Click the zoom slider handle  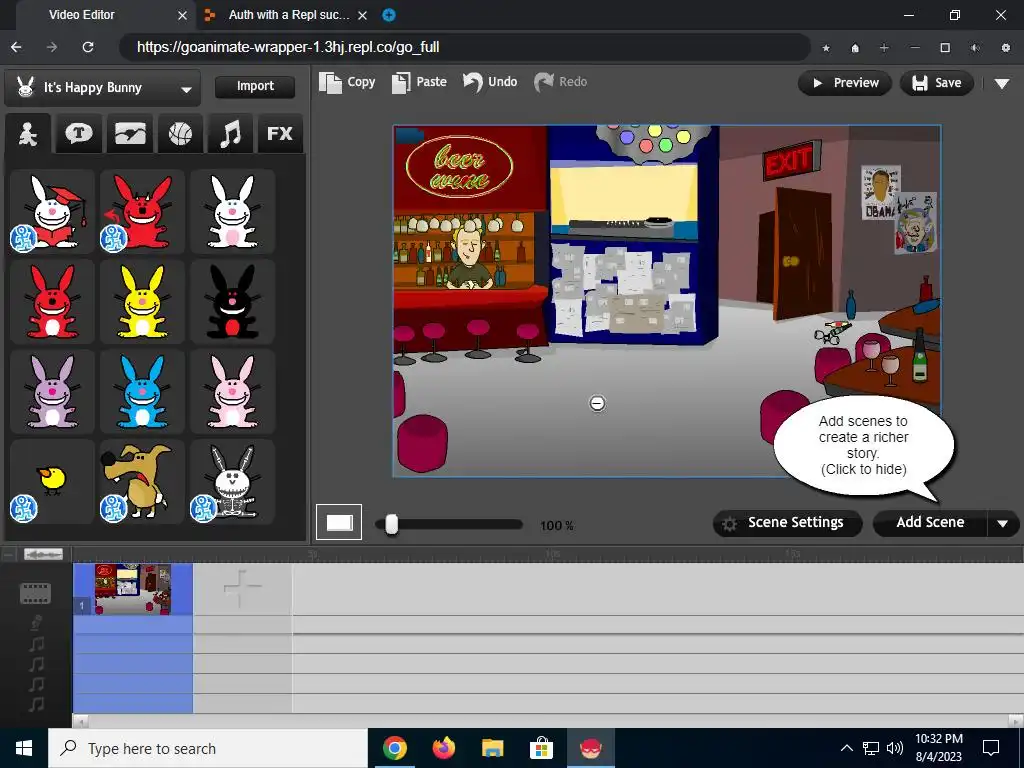pyautogui.click(x=391, y=524)
